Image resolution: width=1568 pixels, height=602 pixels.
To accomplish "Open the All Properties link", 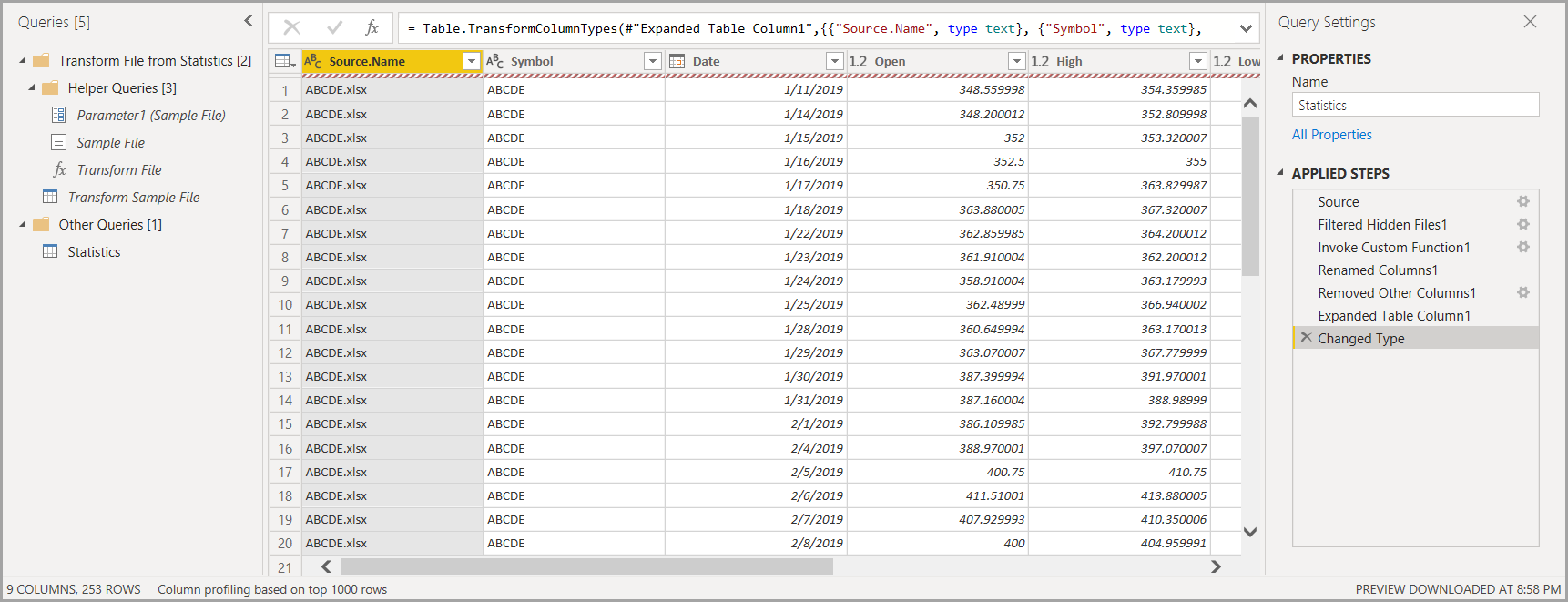I will (1331, 135).
